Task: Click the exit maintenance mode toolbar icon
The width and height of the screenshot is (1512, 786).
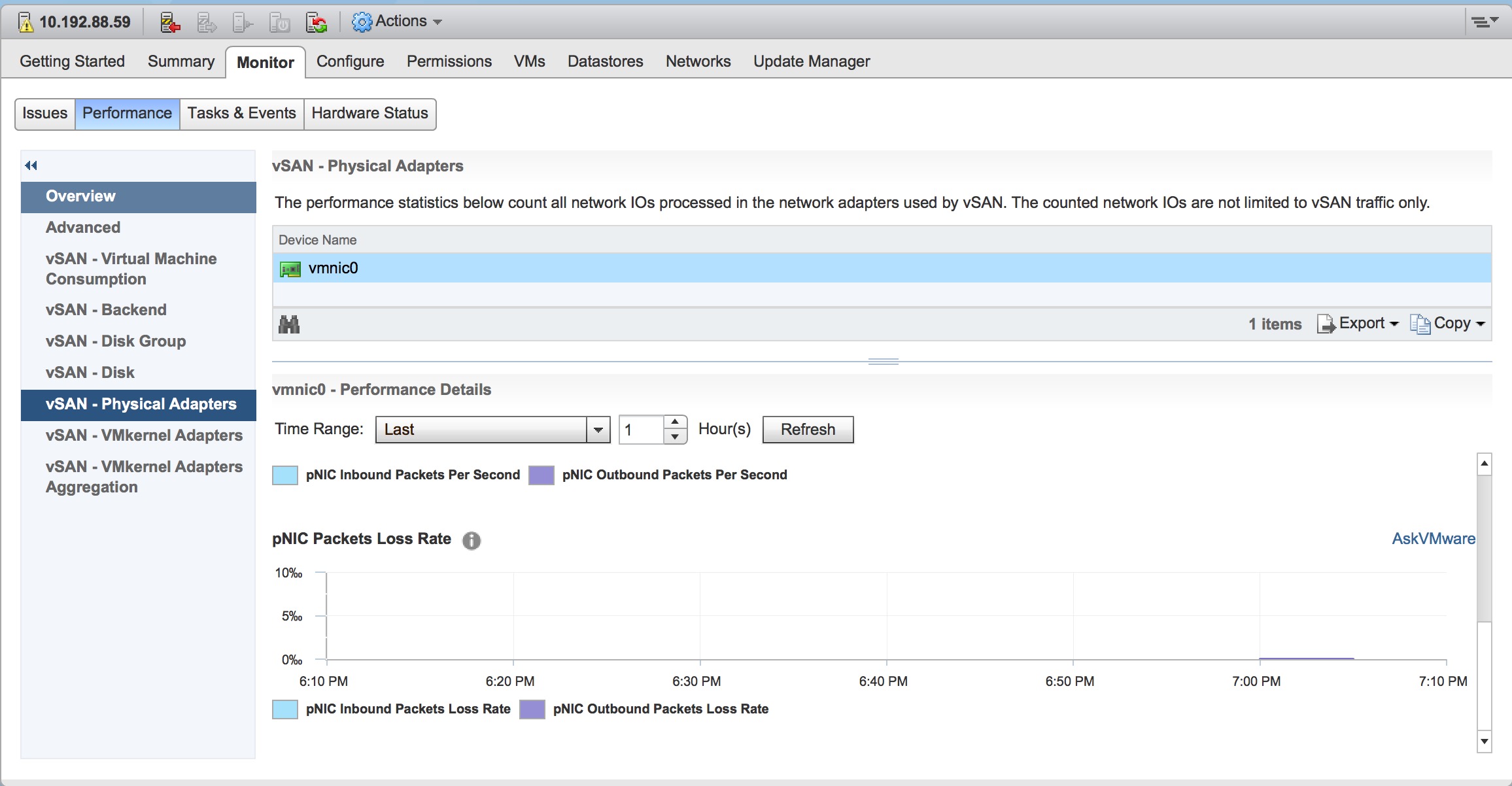Action: pos(207,22)
